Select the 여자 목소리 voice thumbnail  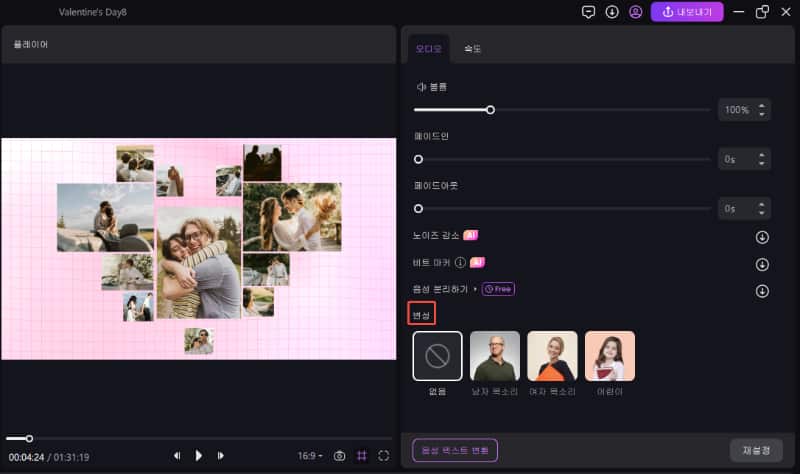[553, 356]
